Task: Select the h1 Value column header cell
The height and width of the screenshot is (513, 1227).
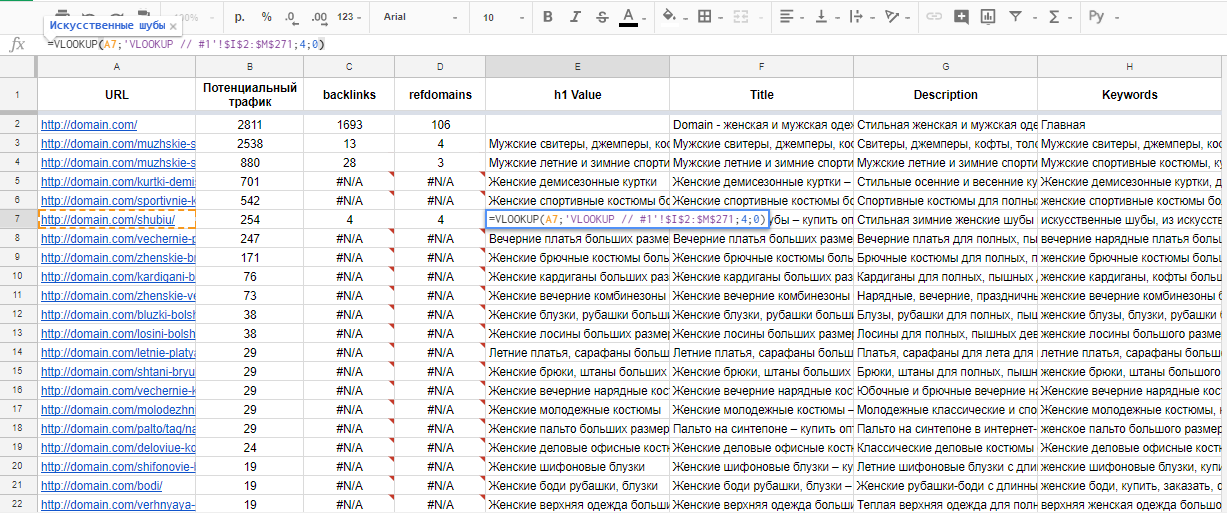Action: [577, 95]
